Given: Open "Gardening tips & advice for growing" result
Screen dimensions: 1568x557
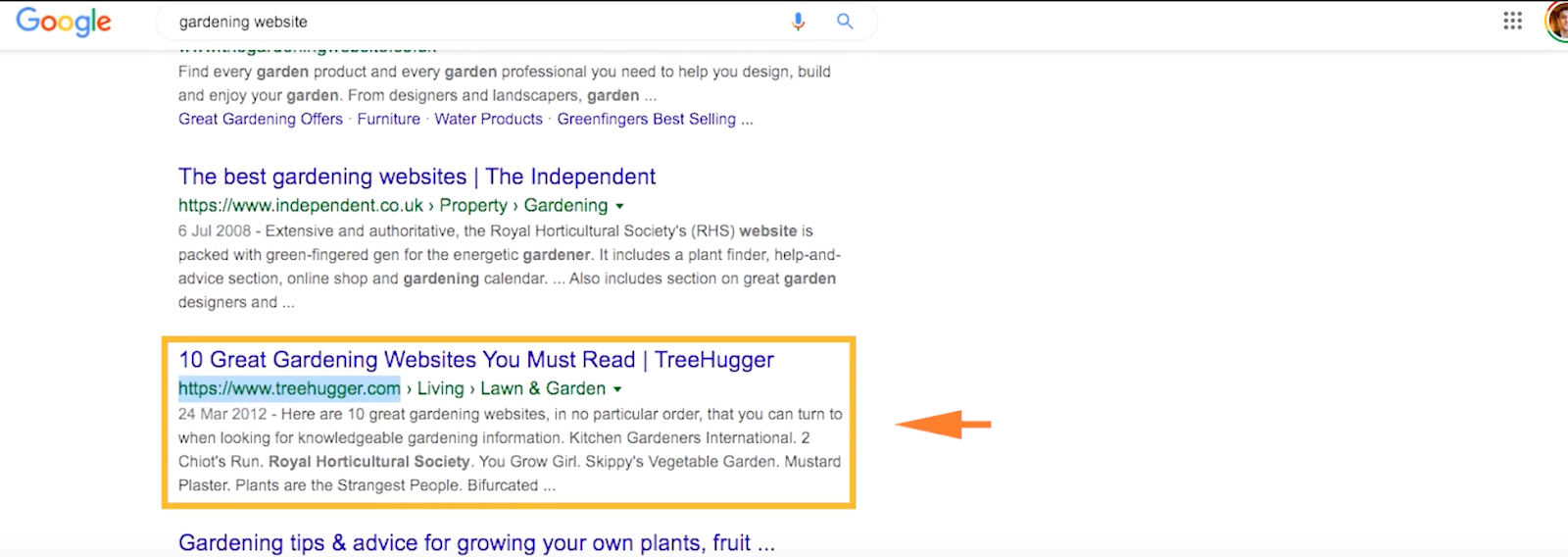Looking at the screenshot, I should (476, 543).
